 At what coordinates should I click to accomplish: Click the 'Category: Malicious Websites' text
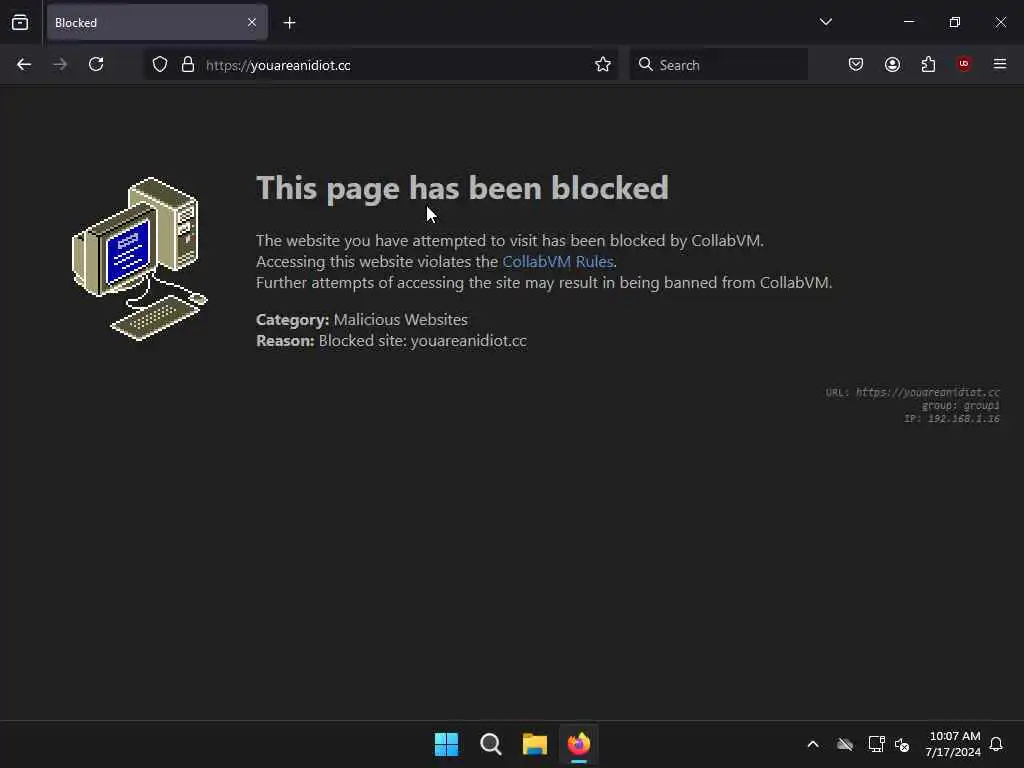[362, 320]
